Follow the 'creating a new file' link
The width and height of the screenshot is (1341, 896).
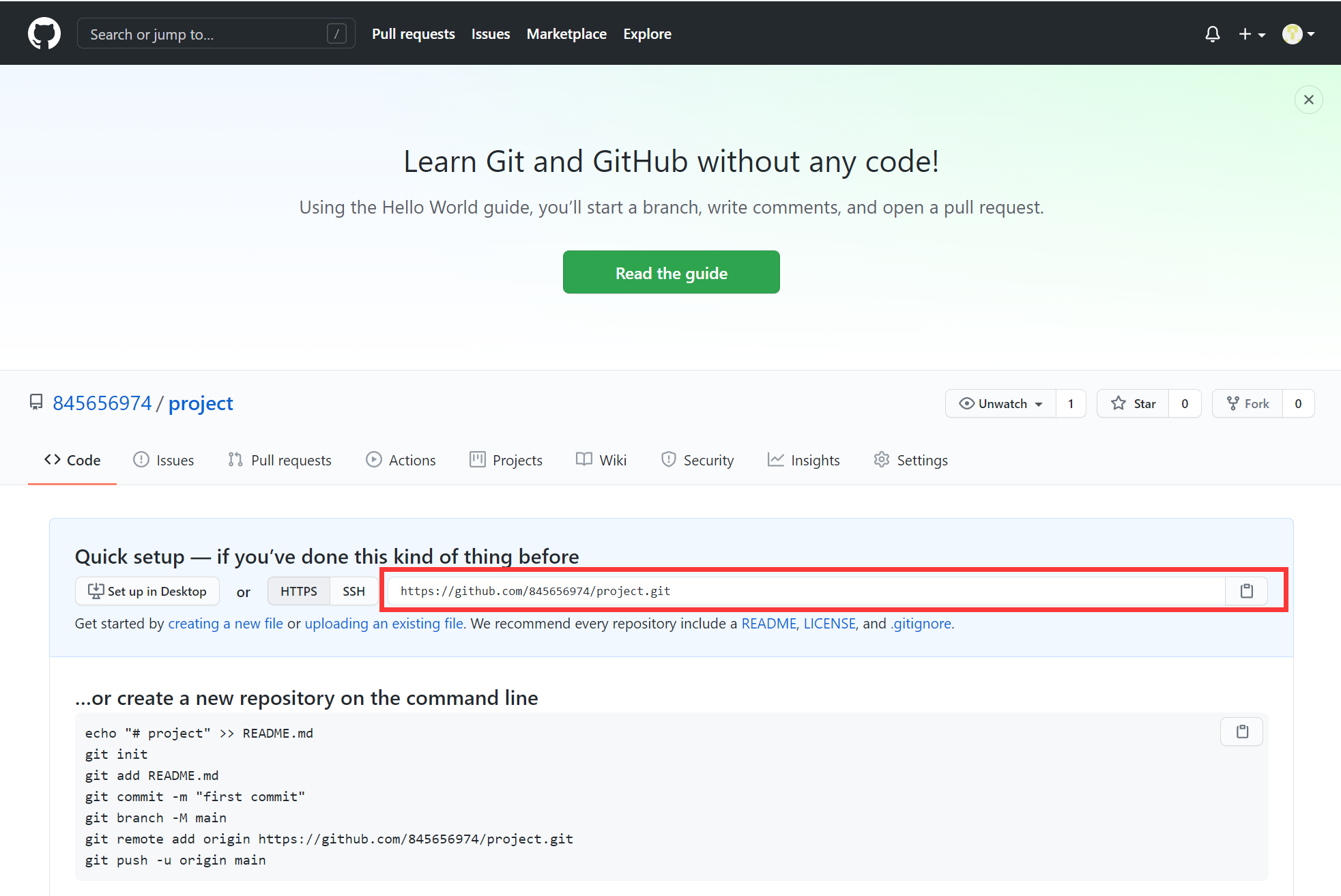click(225, 623)
